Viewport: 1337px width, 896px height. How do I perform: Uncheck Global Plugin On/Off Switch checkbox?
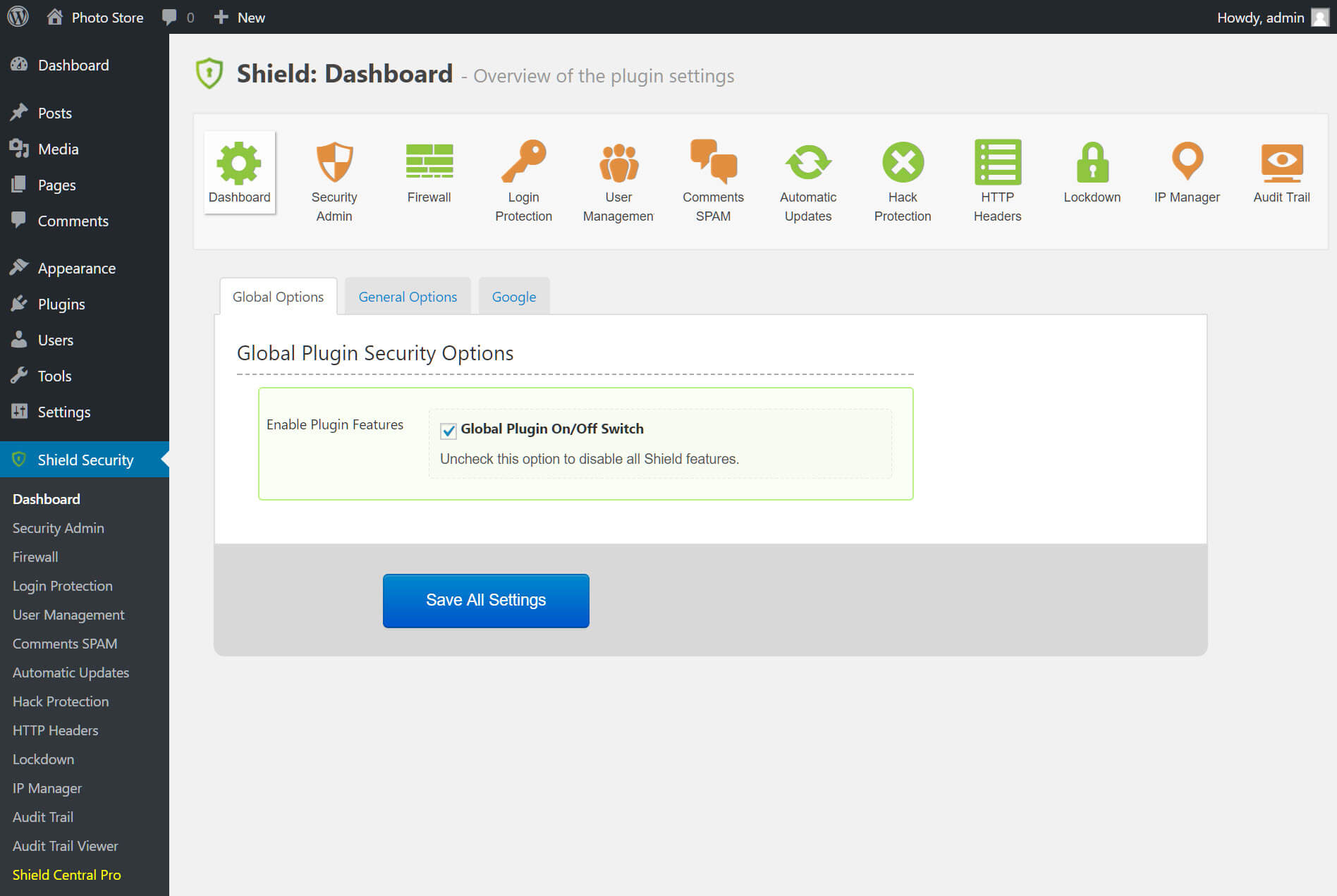click(448, 430)
